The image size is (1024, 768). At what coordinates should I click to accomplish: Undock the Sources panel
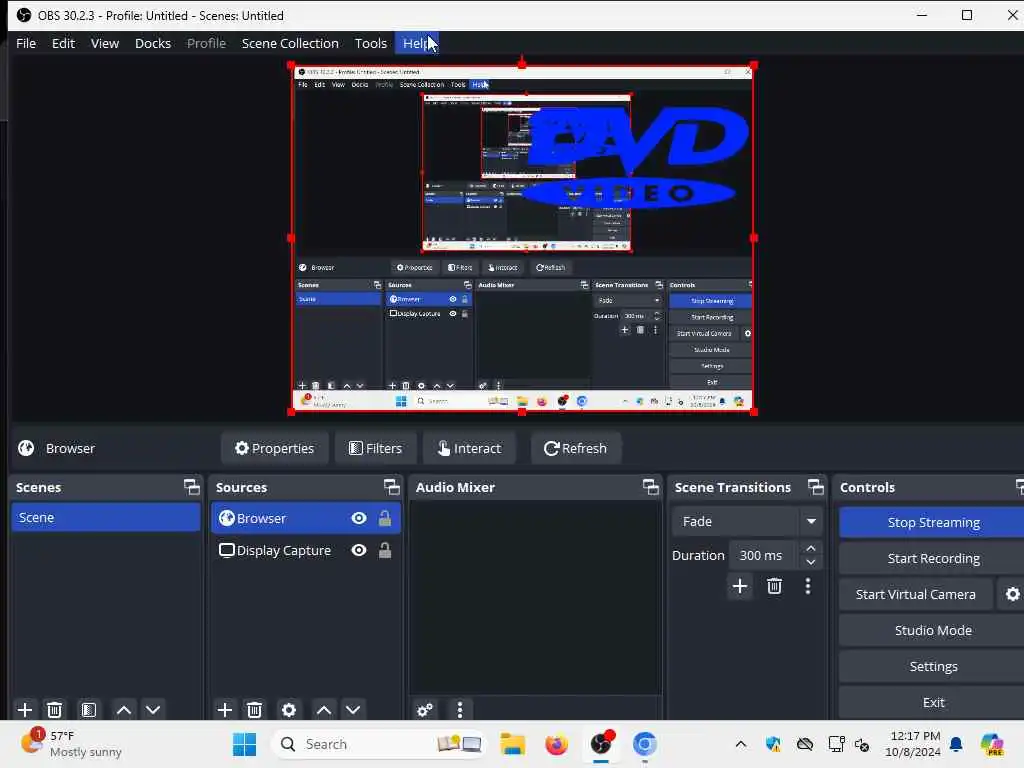(x=391, y=487)
